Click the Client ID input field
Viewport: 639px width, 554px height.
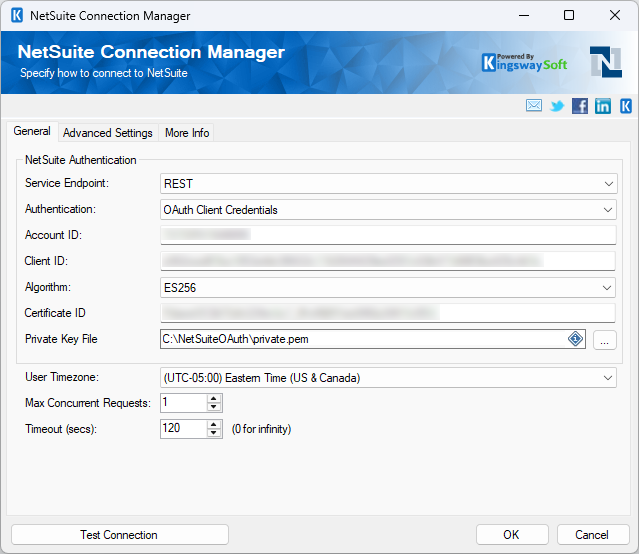tap(388, 261)
